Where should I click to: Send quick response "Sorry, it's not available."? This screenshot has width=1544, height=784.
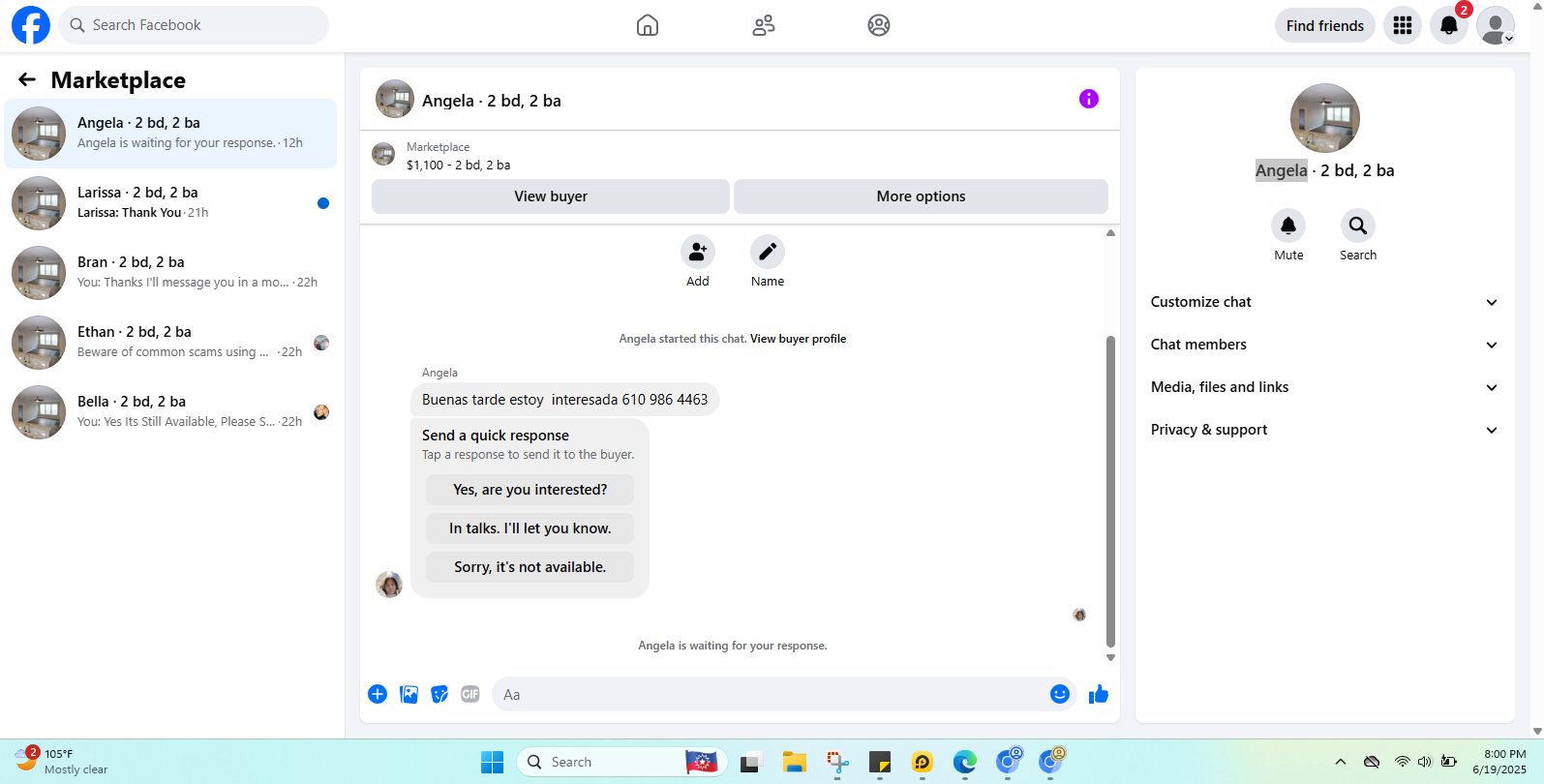(530, 567)
